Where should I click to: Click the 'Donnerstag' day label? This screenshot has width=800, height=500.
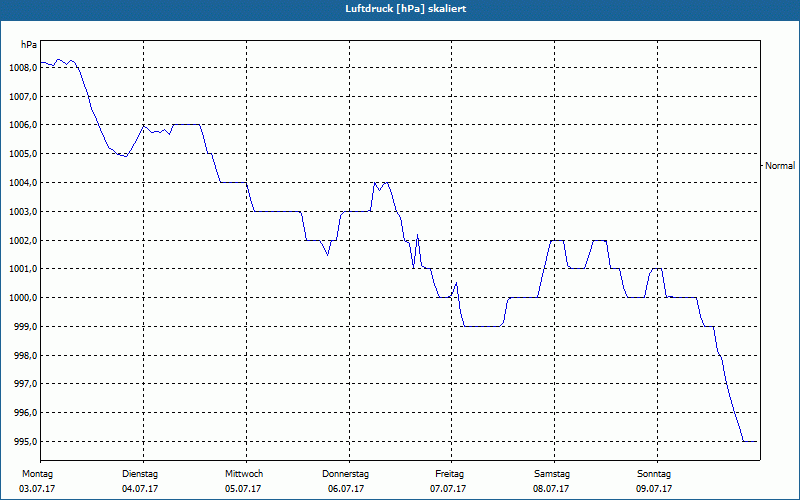point(345,474)
